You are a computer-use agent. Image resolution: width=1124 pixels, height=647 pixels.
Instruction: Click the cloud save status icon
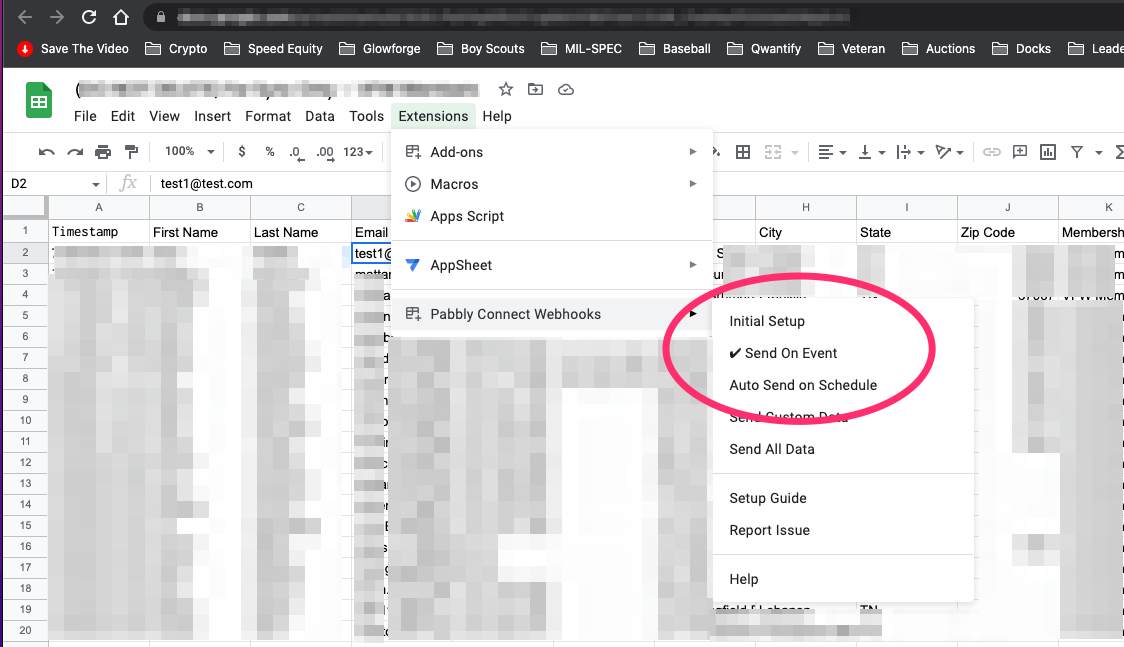click(566, 90)
